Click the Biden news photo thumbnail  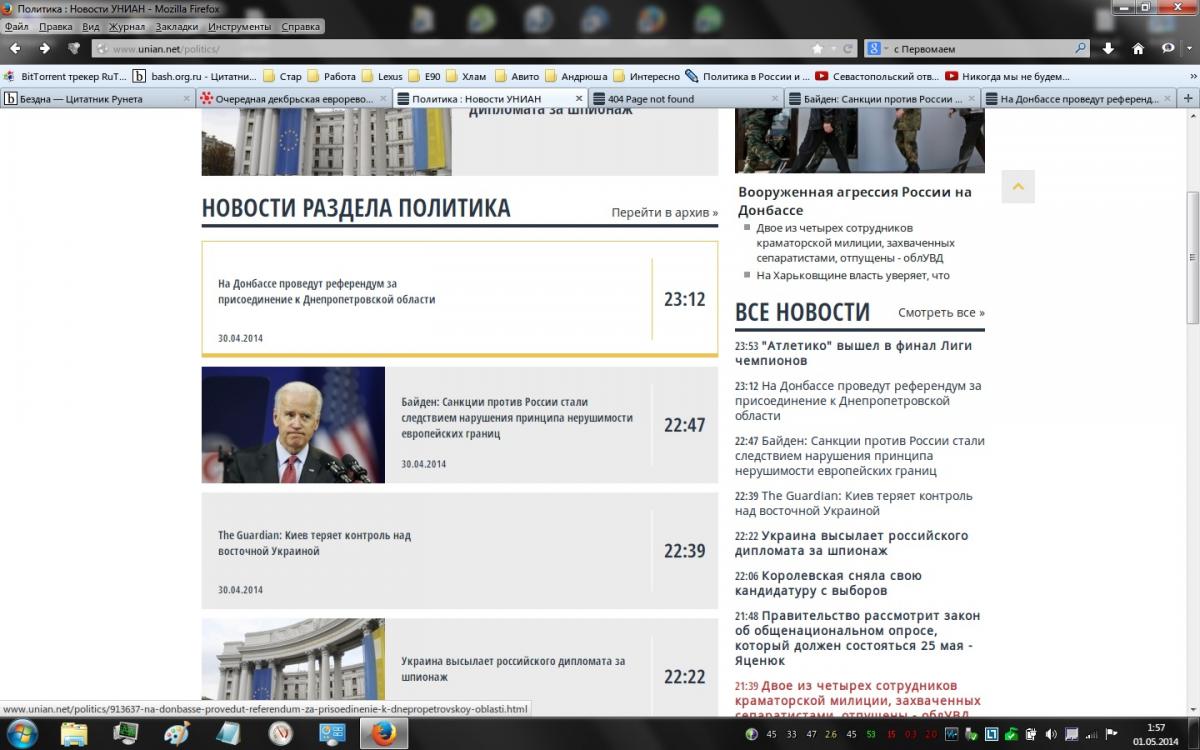point(293,425)
